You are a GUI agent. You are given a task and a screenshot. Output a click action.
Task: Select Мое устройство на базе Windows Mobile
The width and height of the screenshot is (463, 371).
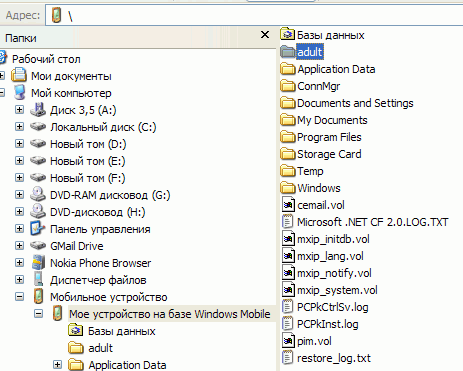(170, 314)
